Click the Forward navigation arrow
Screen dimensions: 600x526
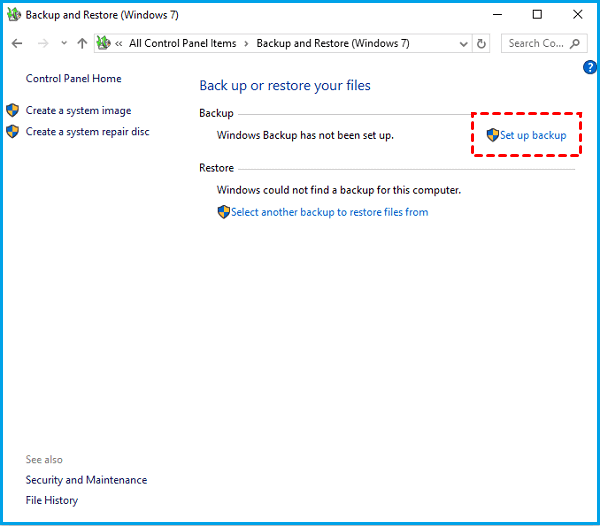(43, 43)
